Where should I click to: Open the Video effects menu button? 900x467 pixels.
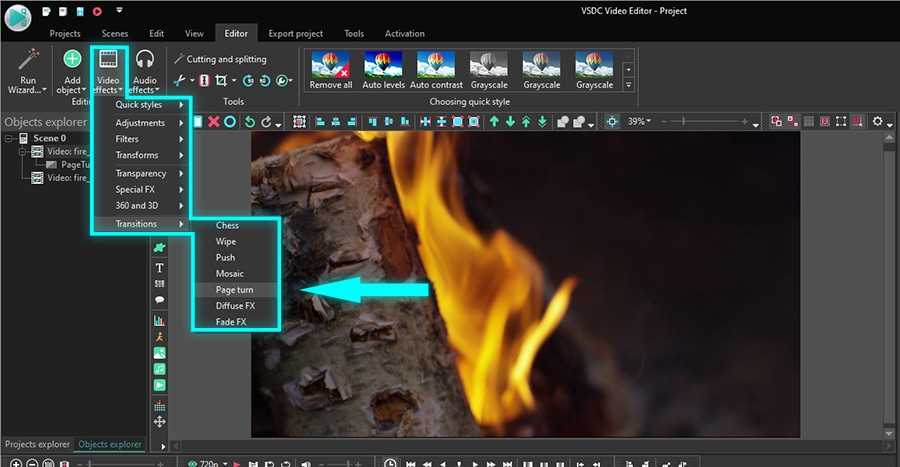[107, 69]
